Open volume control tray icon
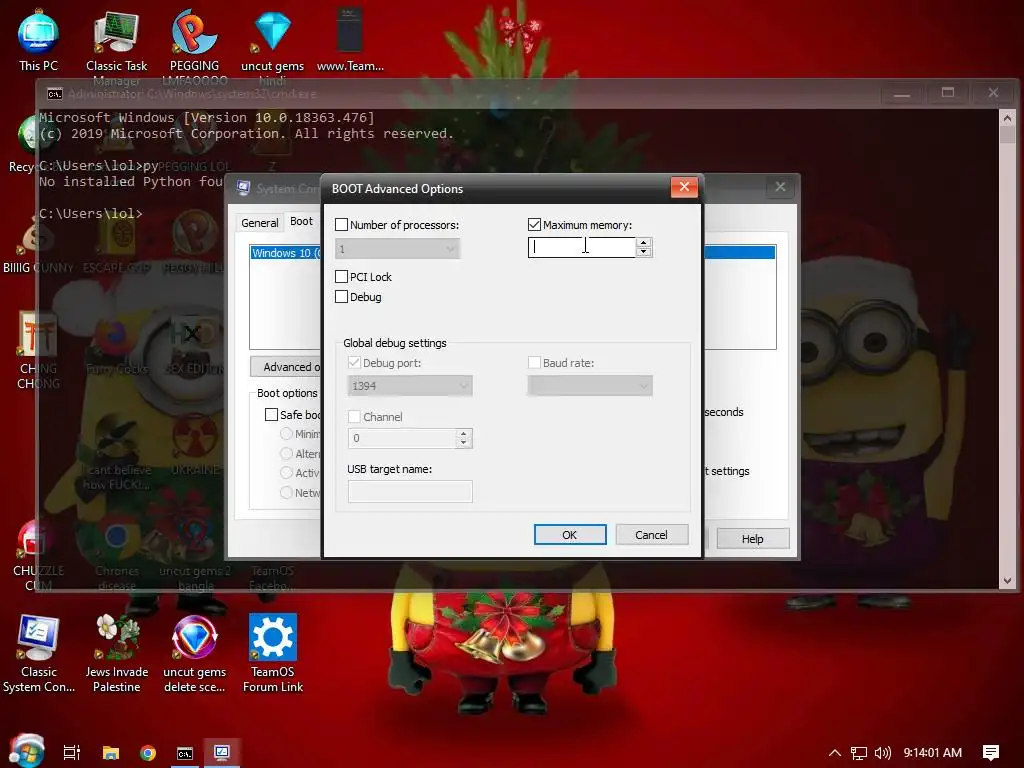The height and width of the screenshot is (768, 1024). pos(882,753)
